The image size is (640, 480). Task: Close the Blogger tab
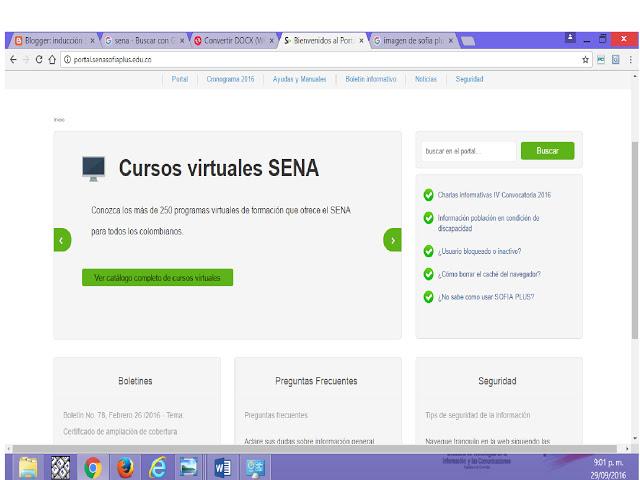point(92,41)
